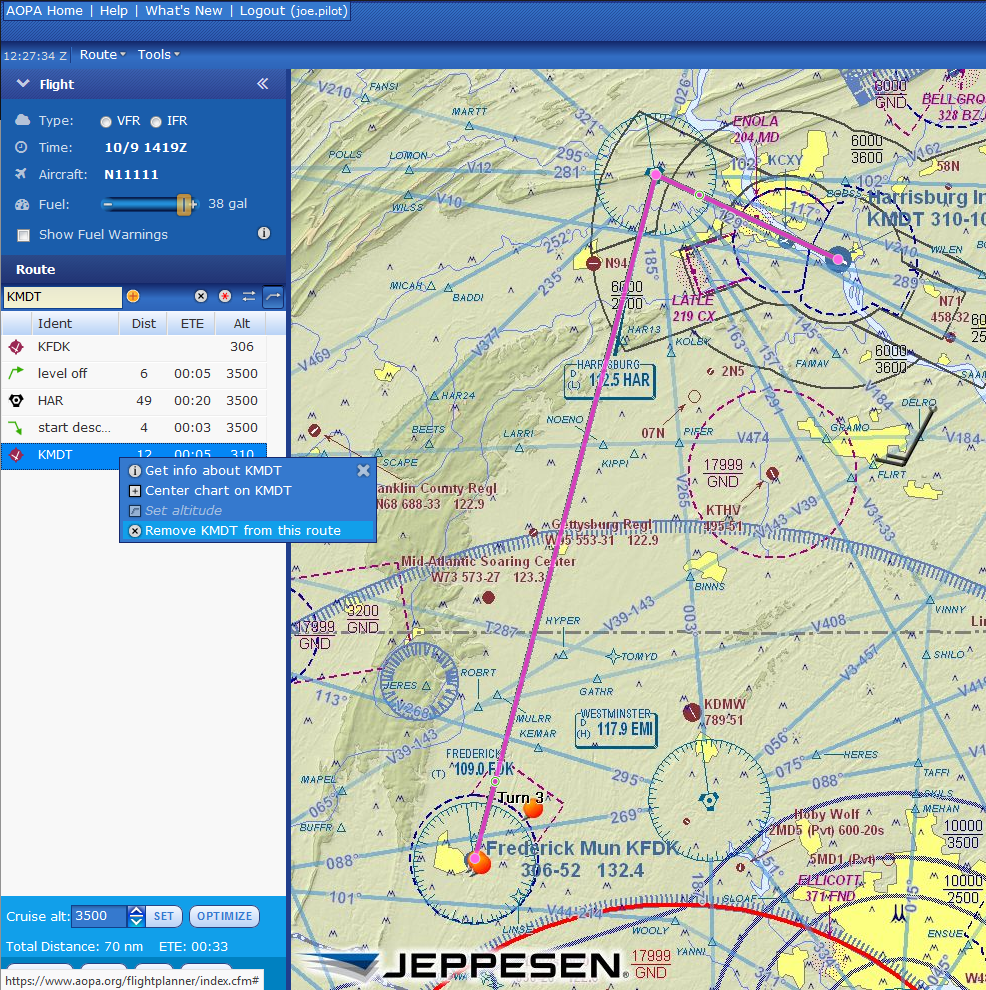Click the 306 altitude cell of KFDK

click(242, 347)
